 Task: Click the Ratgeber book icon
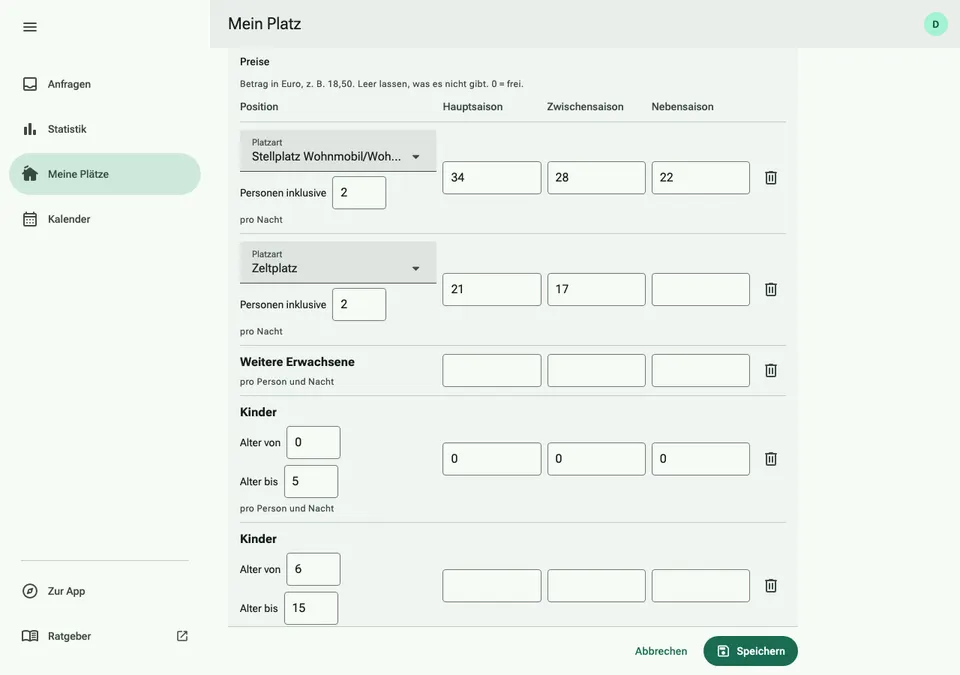point(29,636)
